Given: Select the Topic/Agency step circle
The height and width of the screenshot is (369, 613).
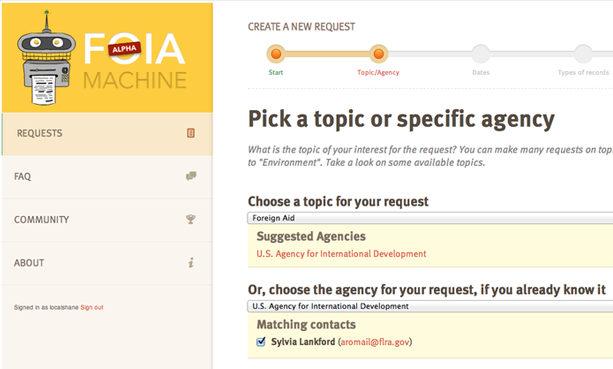Looking at the screenshot, I should click(x=378, y=54).
